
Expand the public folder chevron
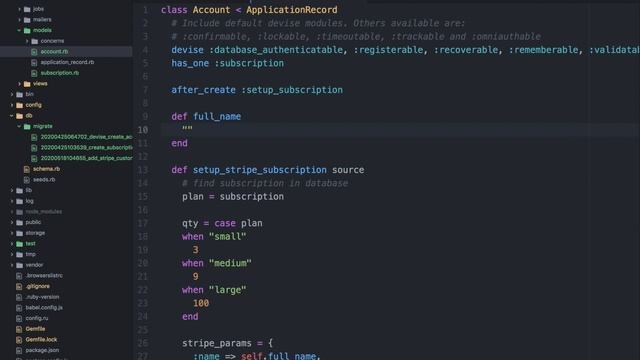12,222
